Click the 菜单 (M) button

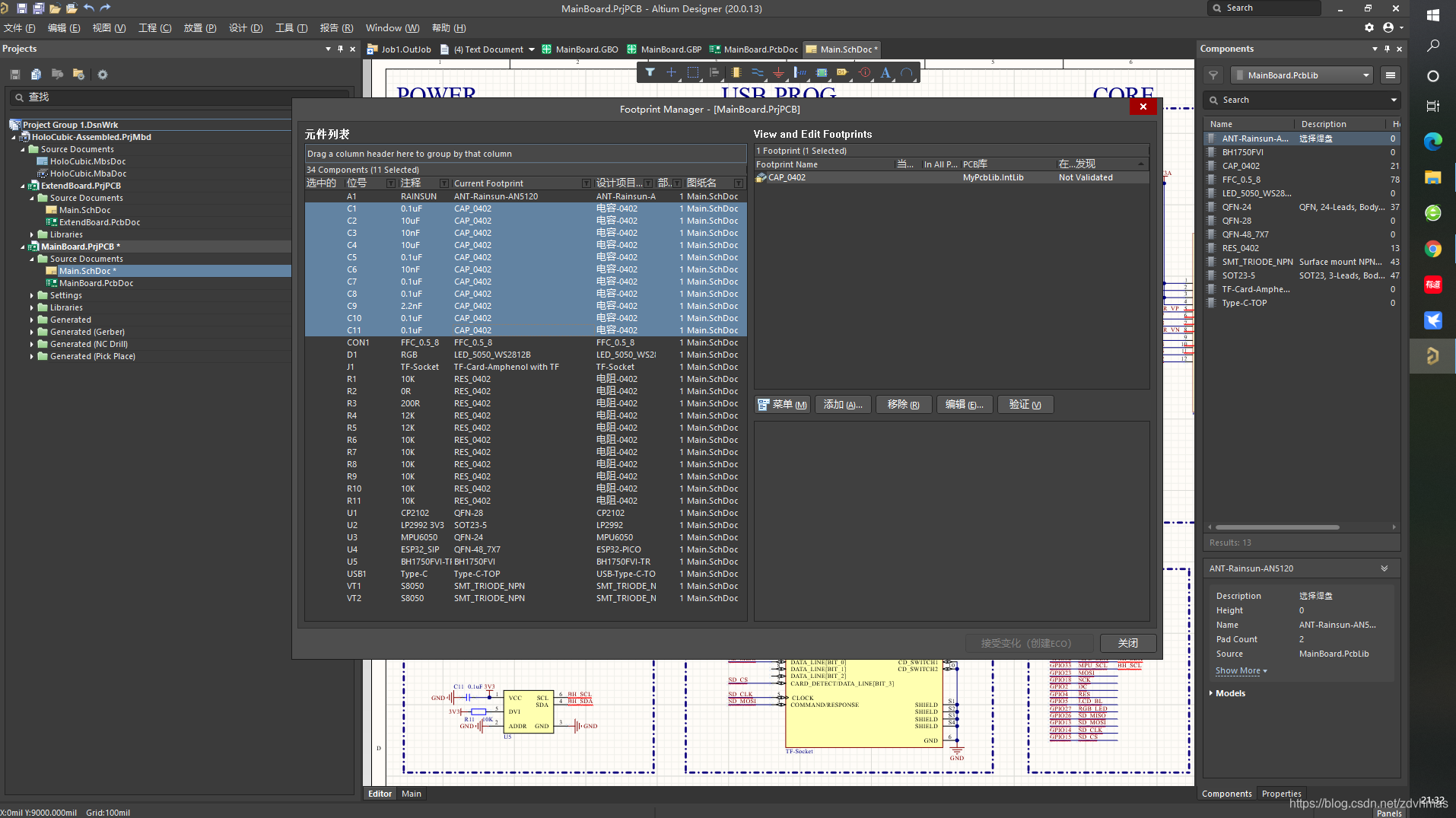[x=782, y=405]
